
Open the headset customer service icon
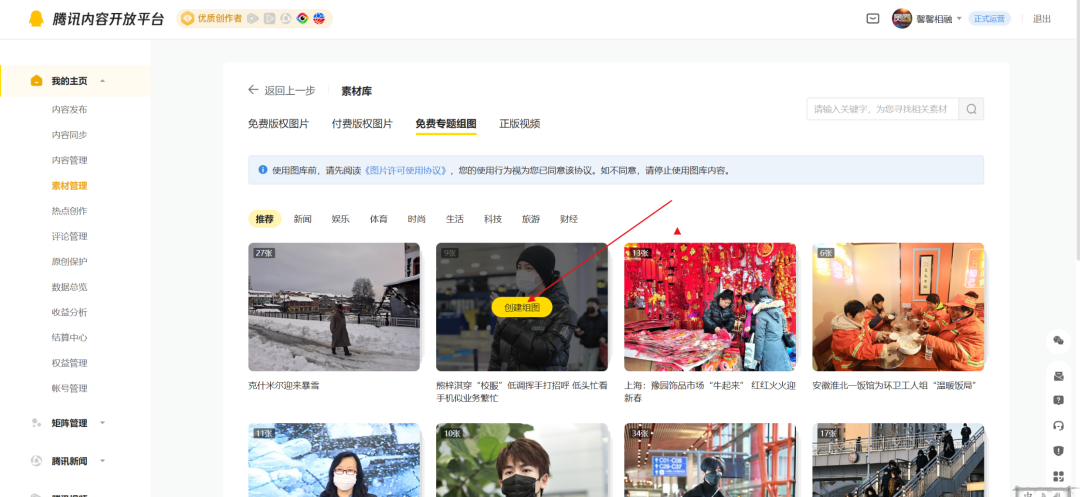(x=1059, y=425)
